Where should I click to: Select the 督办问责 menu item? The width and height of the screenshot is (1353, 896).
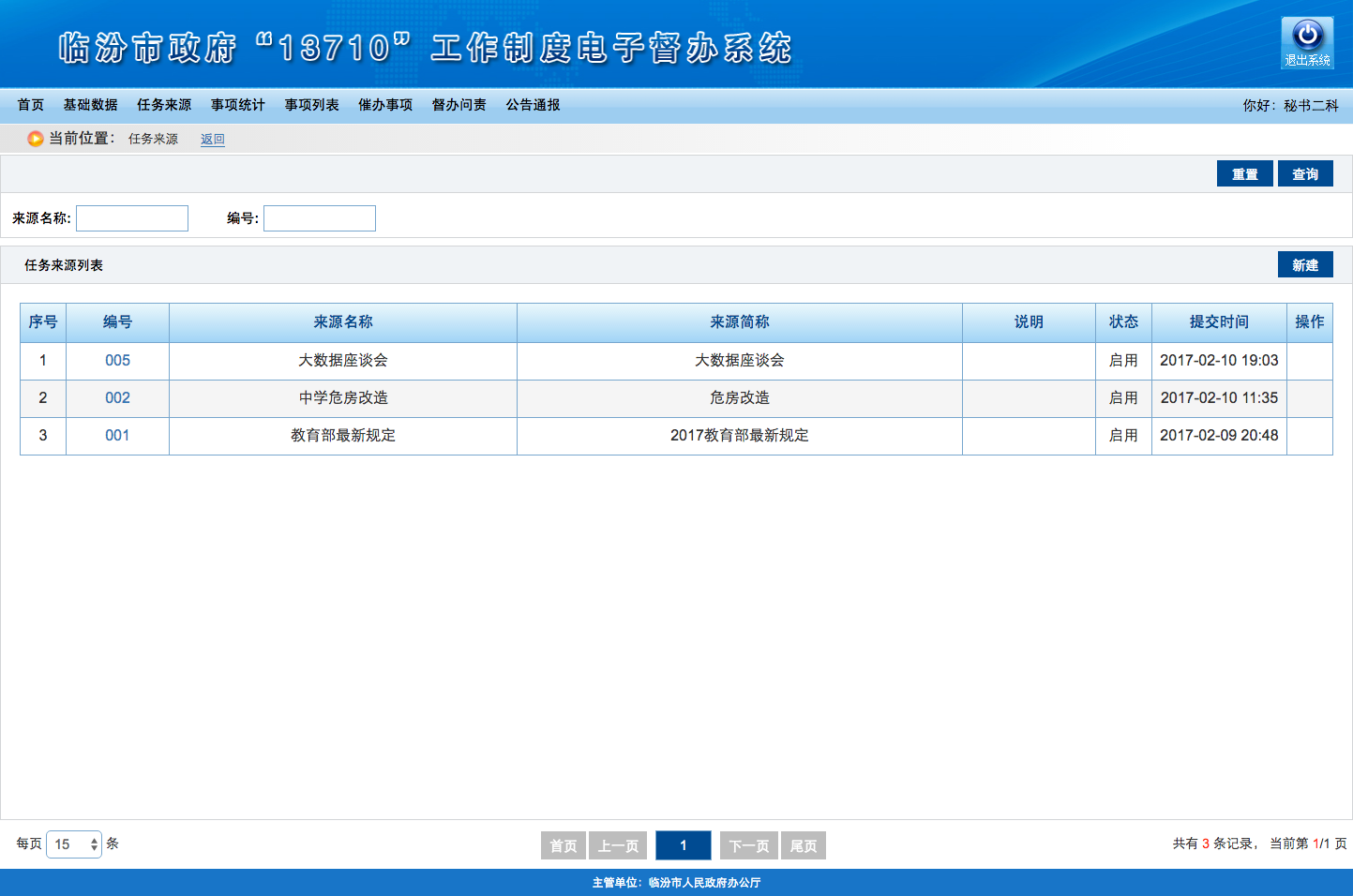click(x=459, y=105)
